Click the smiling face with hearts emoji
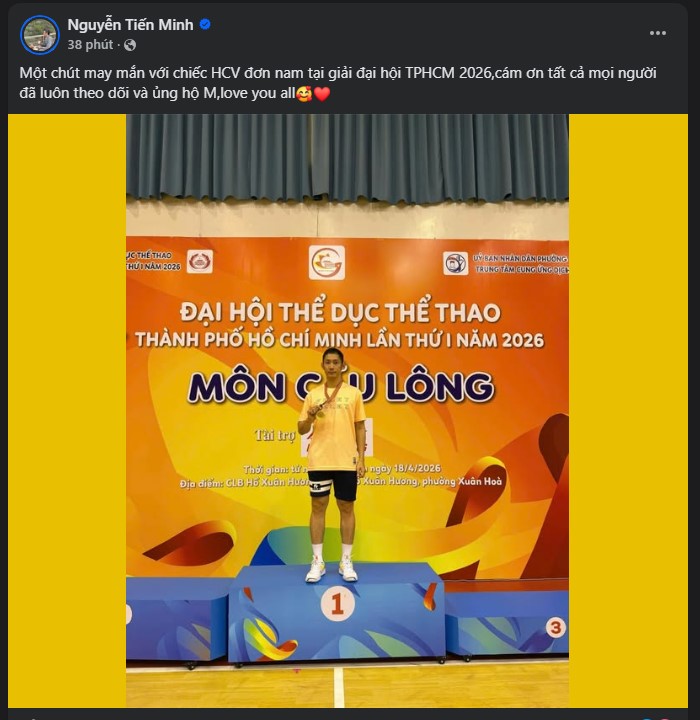This screenshot has width=700, height=720. [x=304, y=94]
